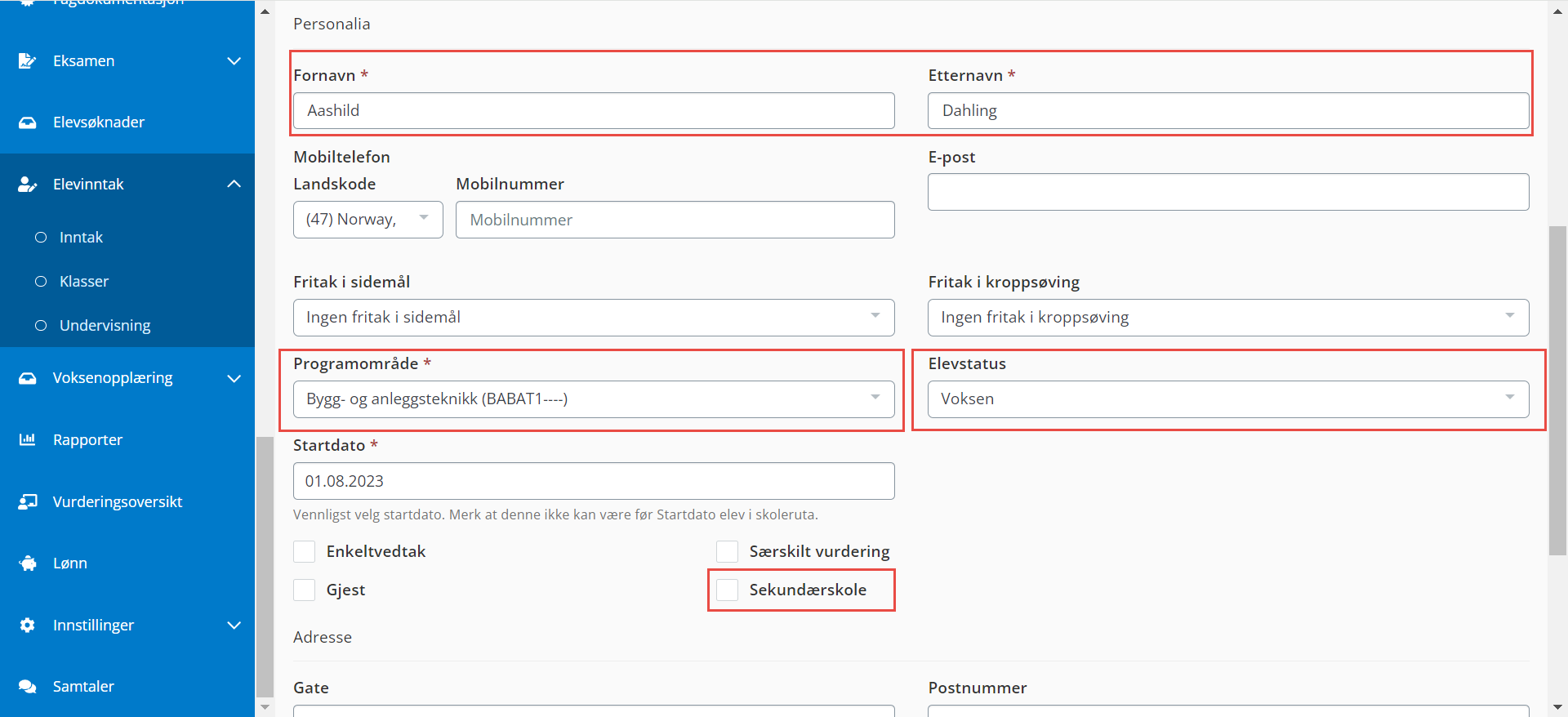This screenshot has height=717, width=1568.
Task: Click the Innstillinger gear icon
Action: 27,625
